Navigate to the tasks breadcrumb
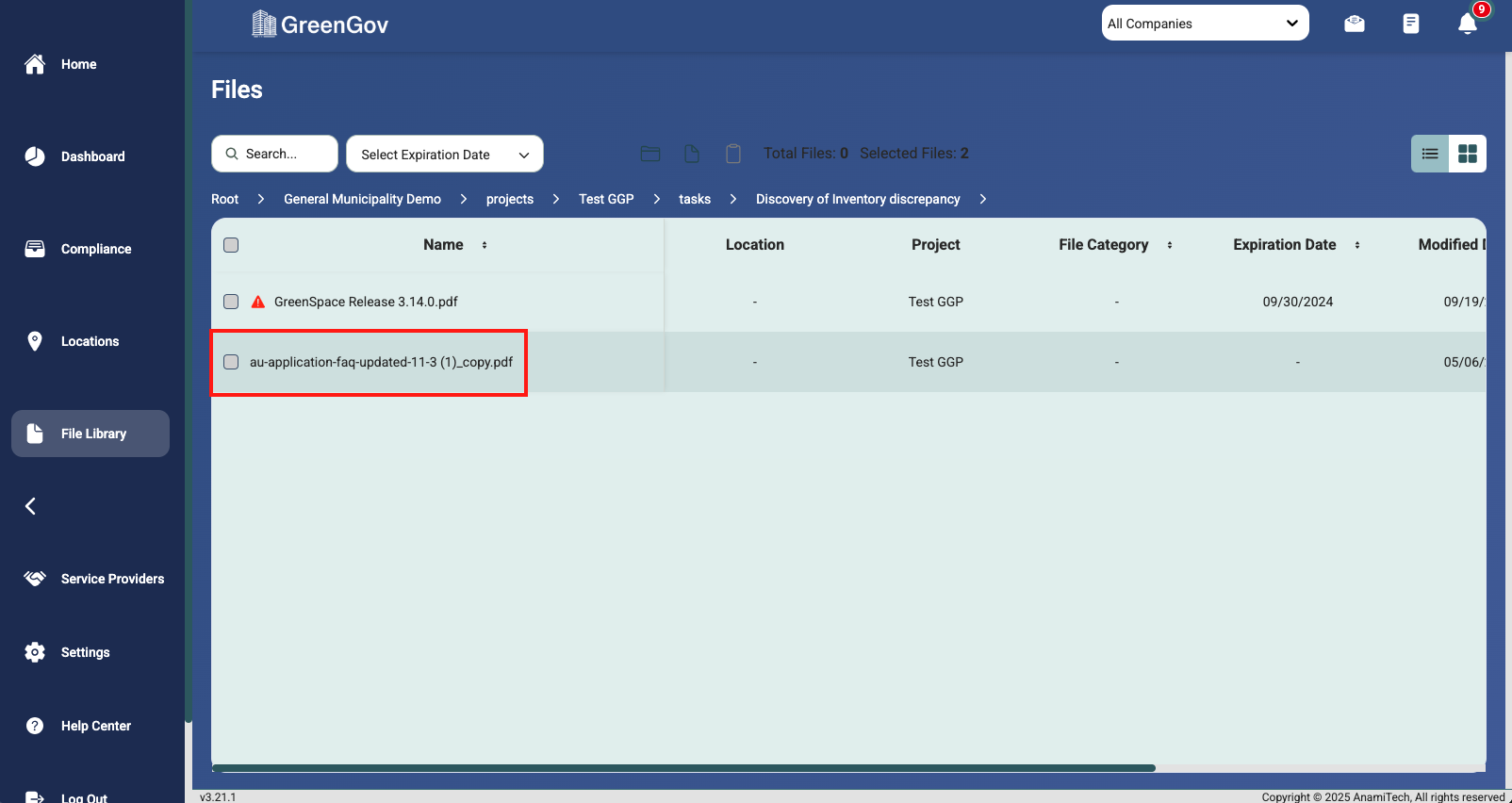 coord(695,199)
